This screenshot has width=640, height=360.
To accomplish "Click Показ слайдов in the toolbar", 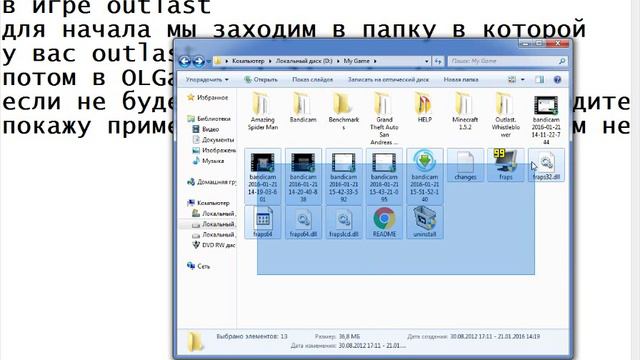I will (312, 80).
